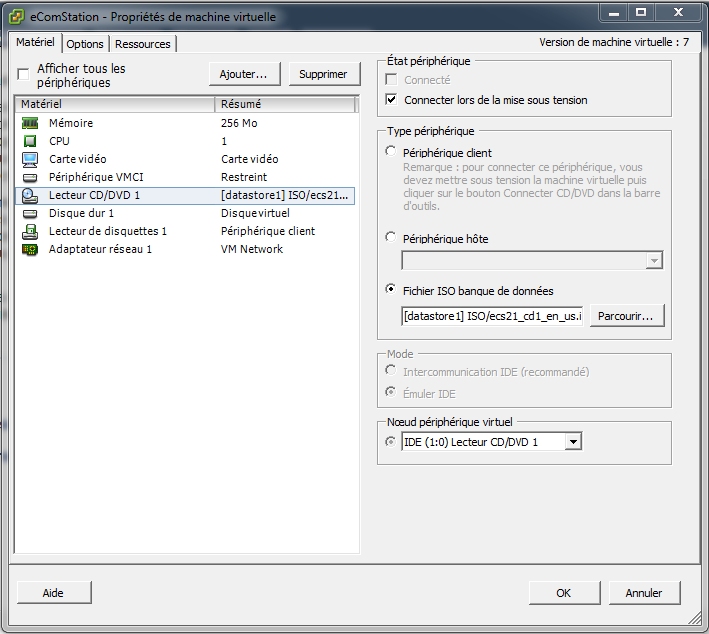Click the vSphere icon in title bar

coord(16,17)
